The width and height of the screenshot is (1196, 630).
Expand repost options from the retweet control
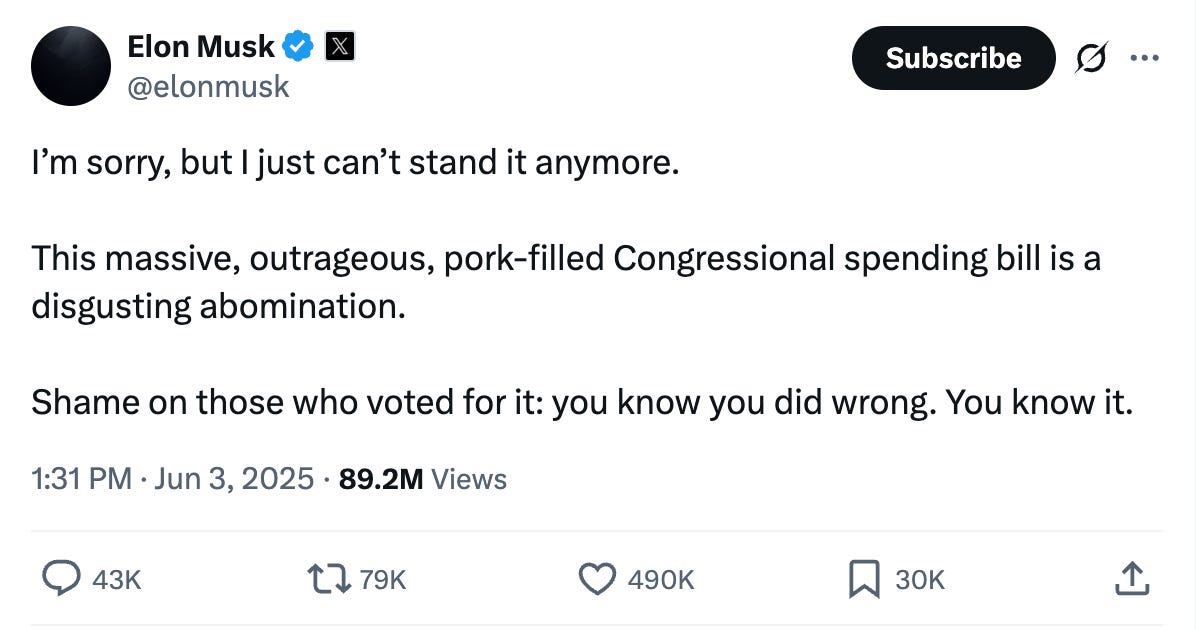tap(327, 578)
